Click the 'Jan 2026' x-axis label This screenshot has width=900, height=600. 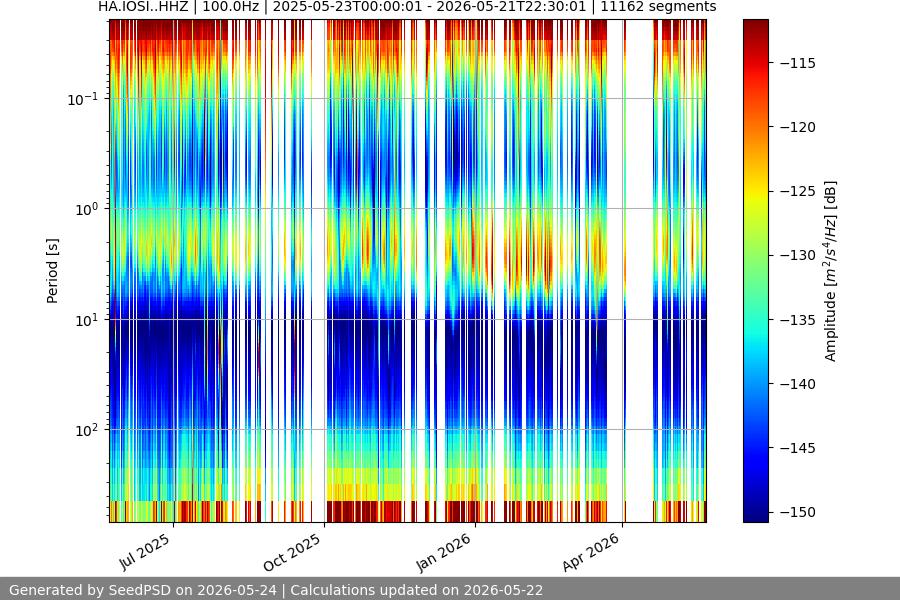click(443, 552)
